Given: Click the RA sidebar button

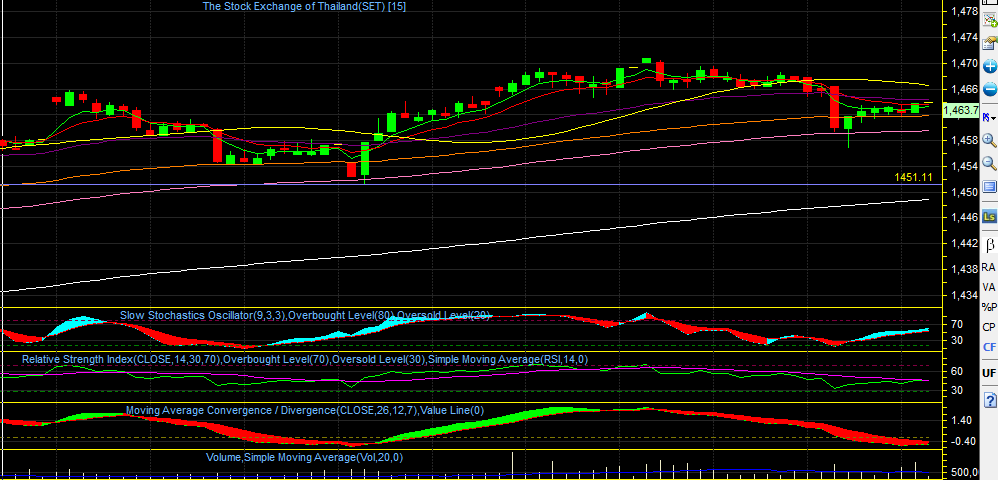Looking at the screenshot, I should click(x=988, y=267).
